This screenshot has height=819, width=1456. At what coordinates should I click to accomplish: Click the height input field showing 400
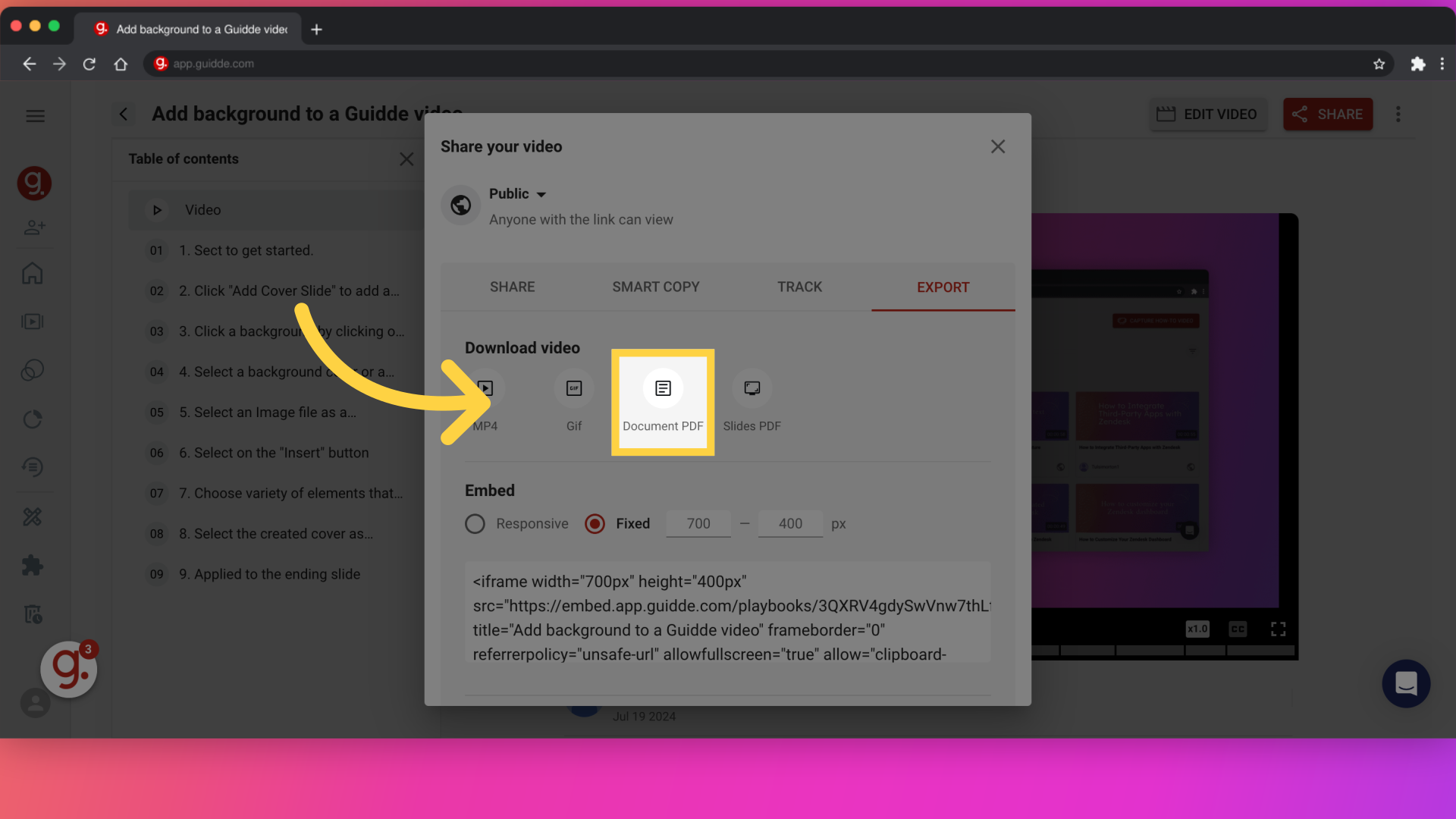coord(790,523)
